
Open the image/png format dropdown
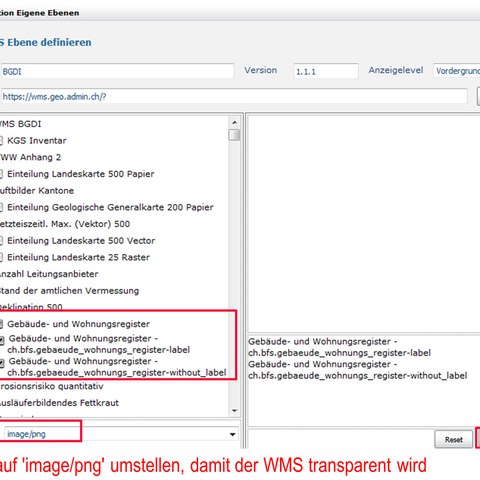click(232, 434)
